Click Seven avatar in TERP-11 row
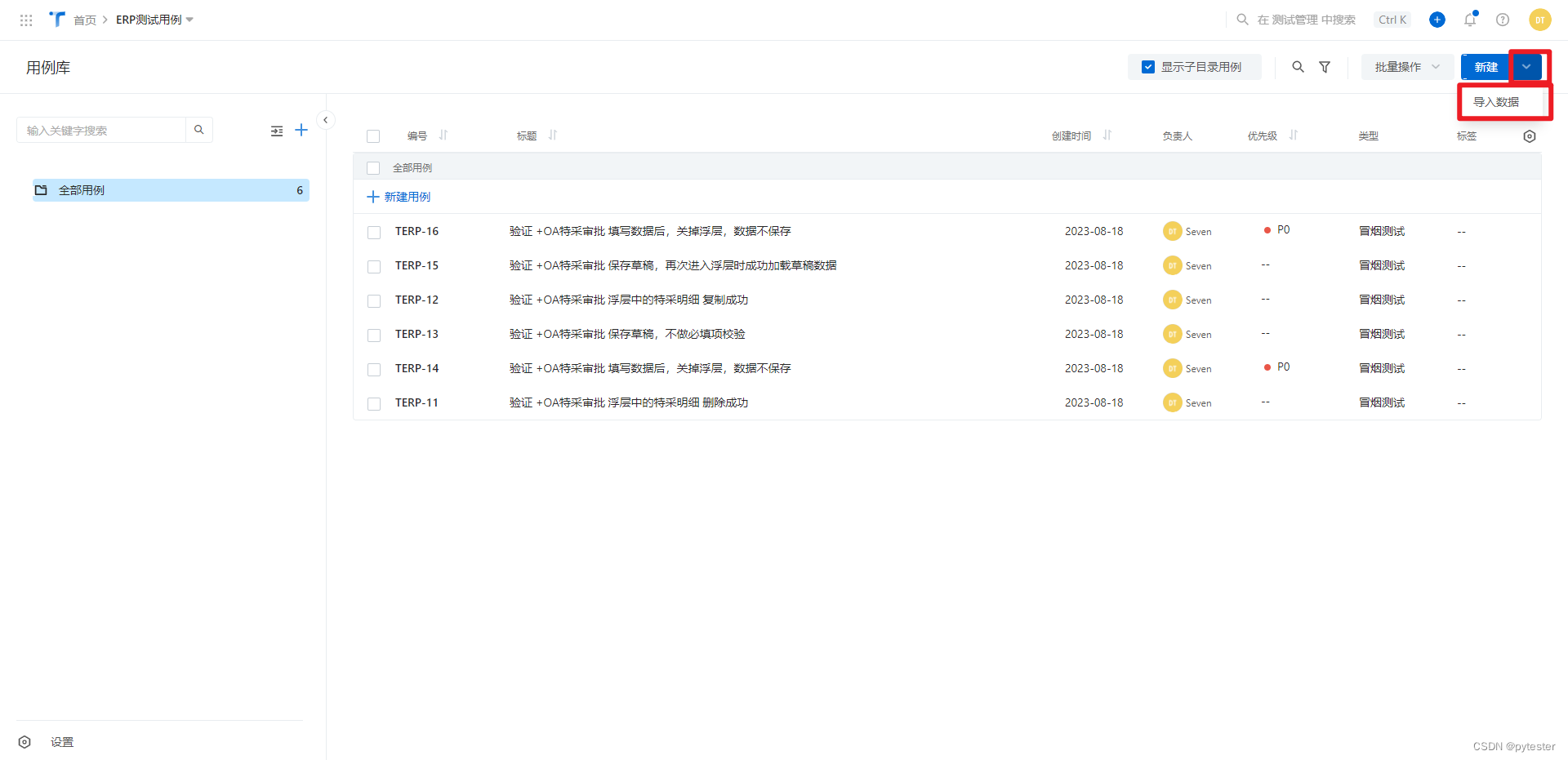This screenshot has height=760, width=1568. 1173,402
